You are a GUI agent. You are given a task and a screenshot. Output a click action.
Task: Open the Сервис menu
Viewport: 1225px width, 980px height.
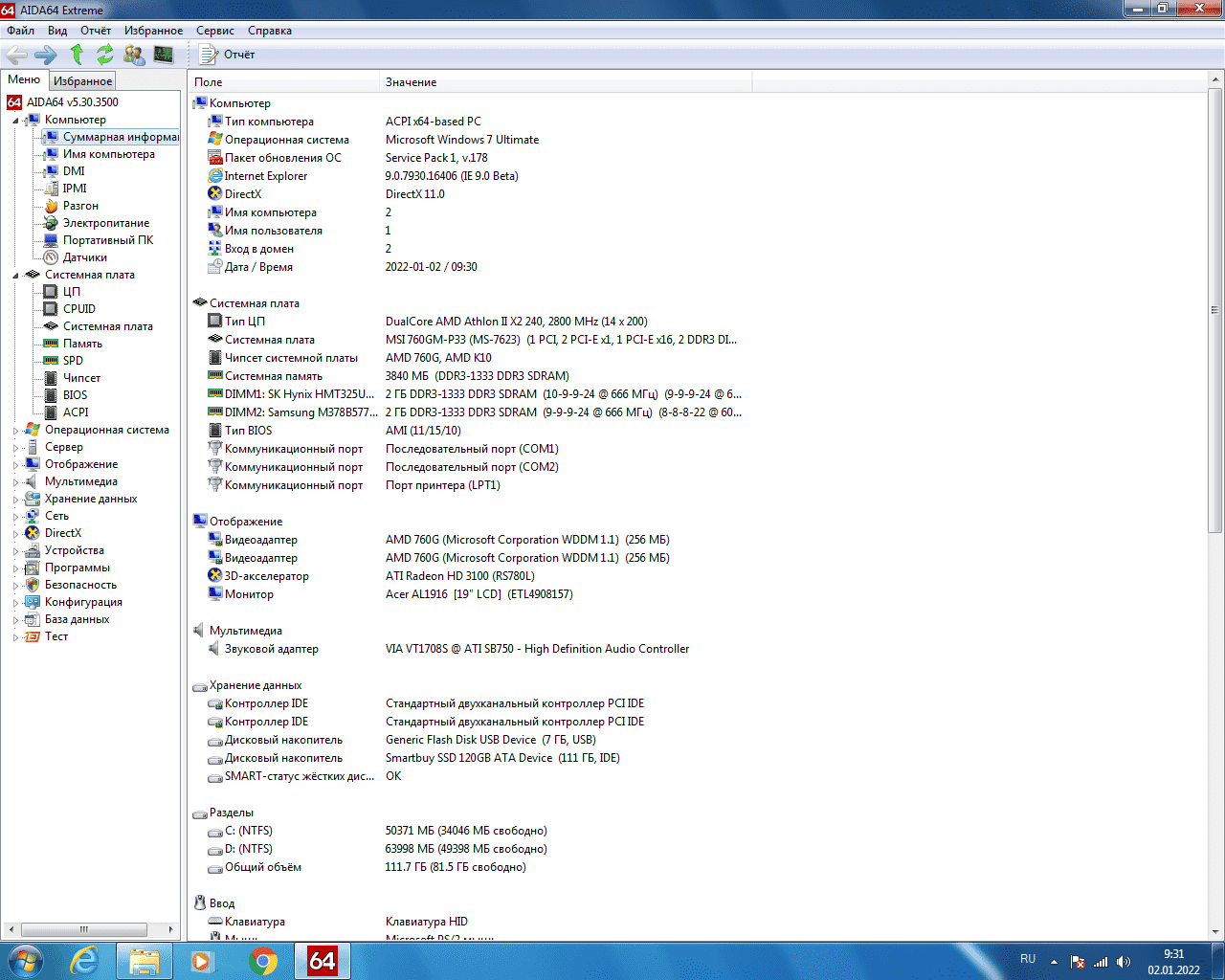pos(215,31)
